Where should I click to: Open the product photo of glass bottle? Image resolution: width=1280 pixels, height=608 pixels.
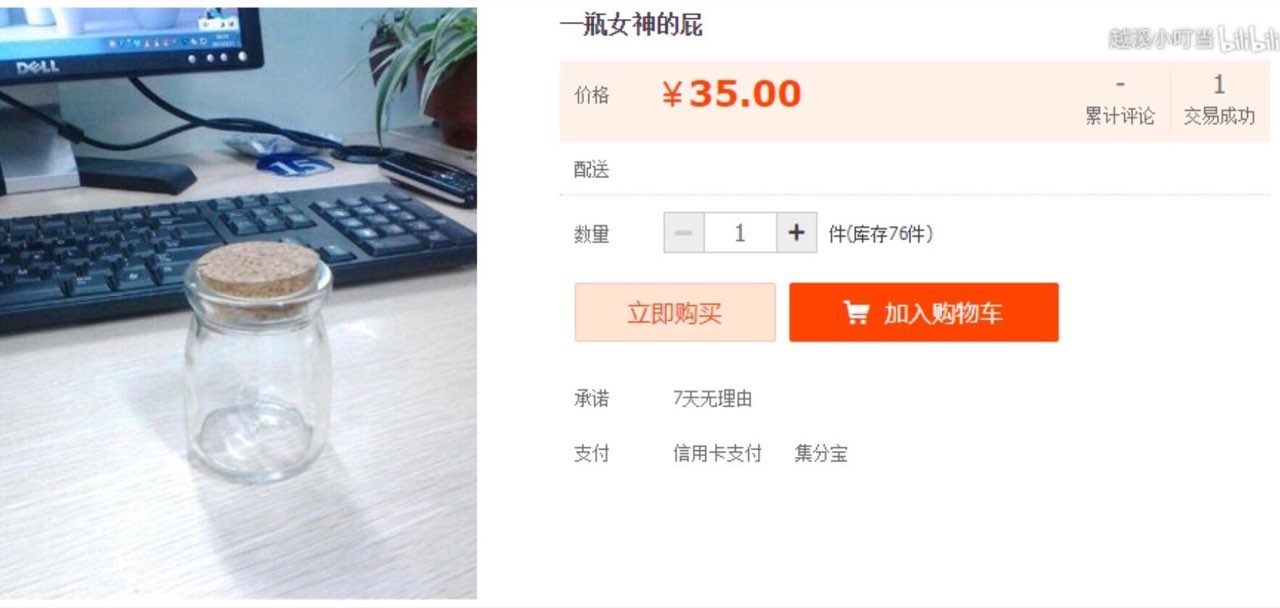point(238,304)
